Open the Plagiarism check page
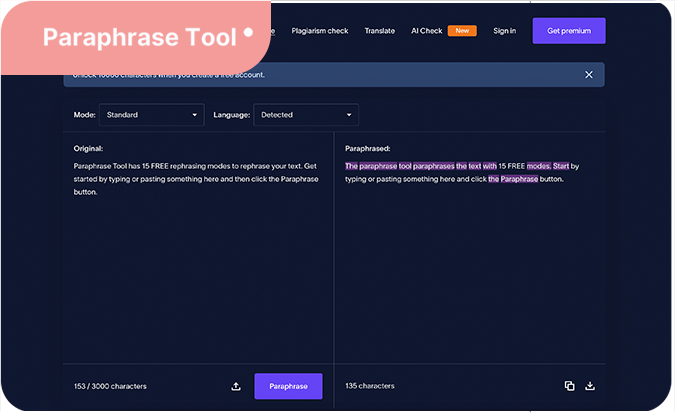 click(x=319, y=31)
